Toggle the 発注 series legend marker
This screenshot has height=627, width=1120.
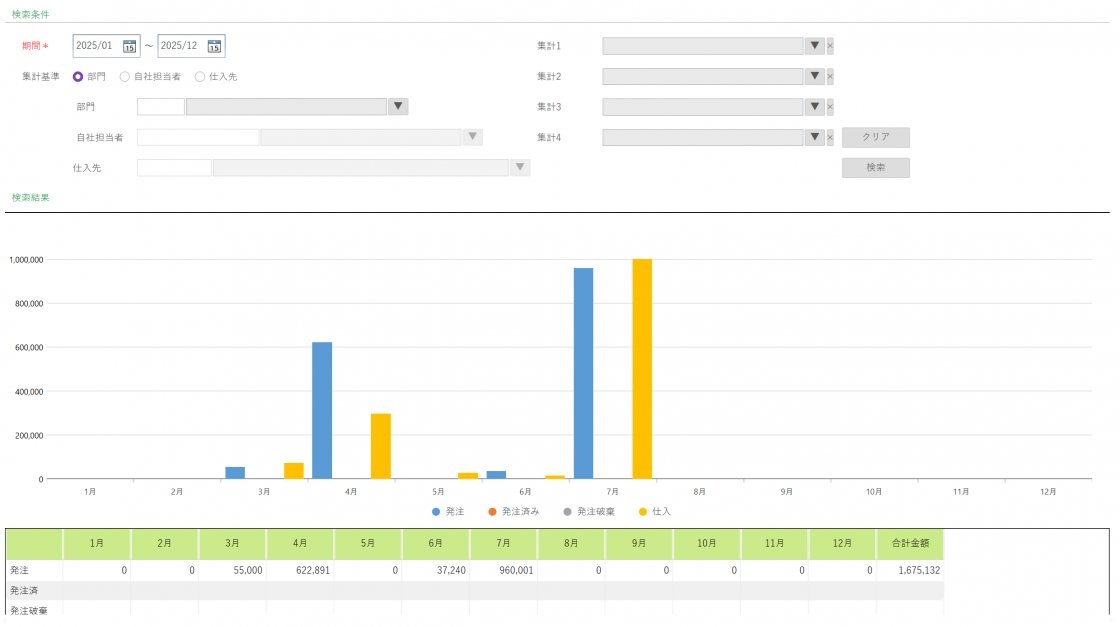pyautogui.click(x=436, y=511)
